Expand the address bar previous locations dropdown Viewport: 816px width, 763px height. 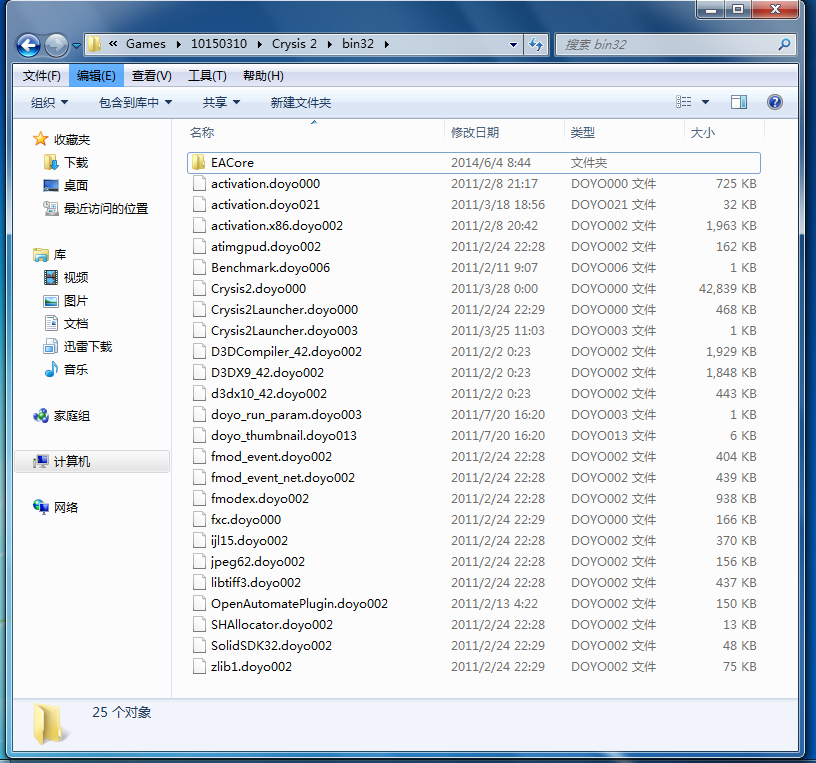(x=513, y=45)
